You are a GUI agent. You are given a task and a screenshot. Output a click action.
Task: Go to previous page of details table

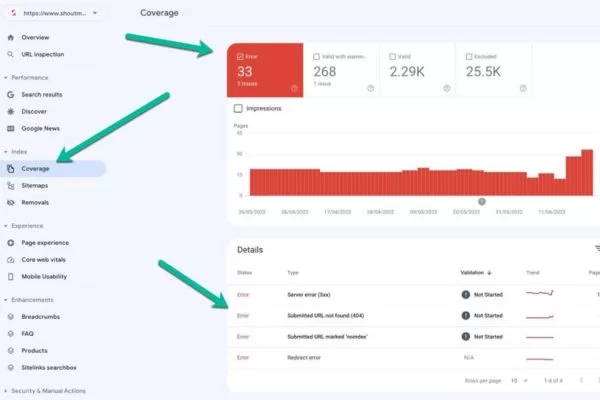[x=582, y=380]
